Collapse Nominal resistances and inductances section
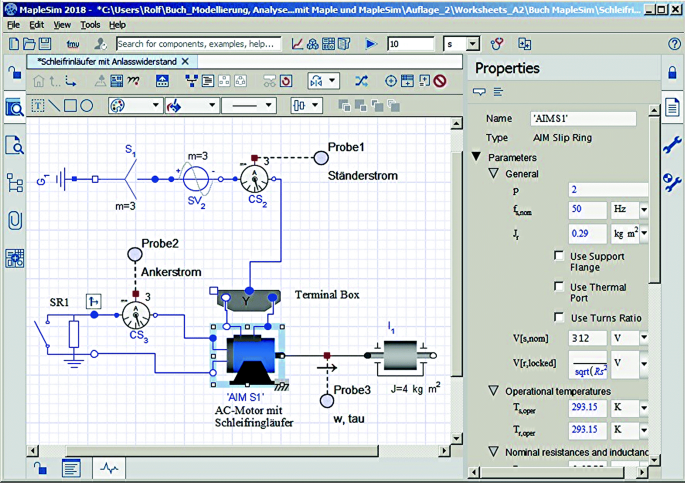Image resolution: width=685 pixels, height=483 pixels. (x=494, y=451)
